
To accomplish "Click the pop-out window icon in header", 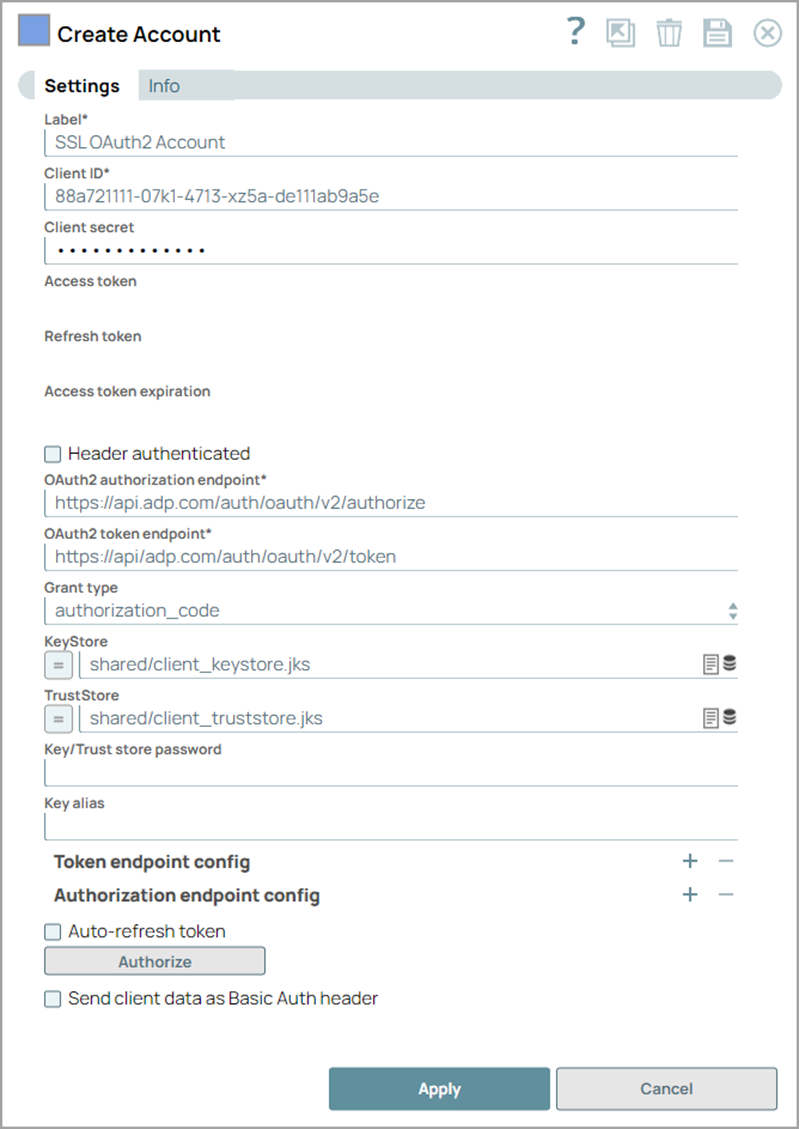I will tap(620, 33).
